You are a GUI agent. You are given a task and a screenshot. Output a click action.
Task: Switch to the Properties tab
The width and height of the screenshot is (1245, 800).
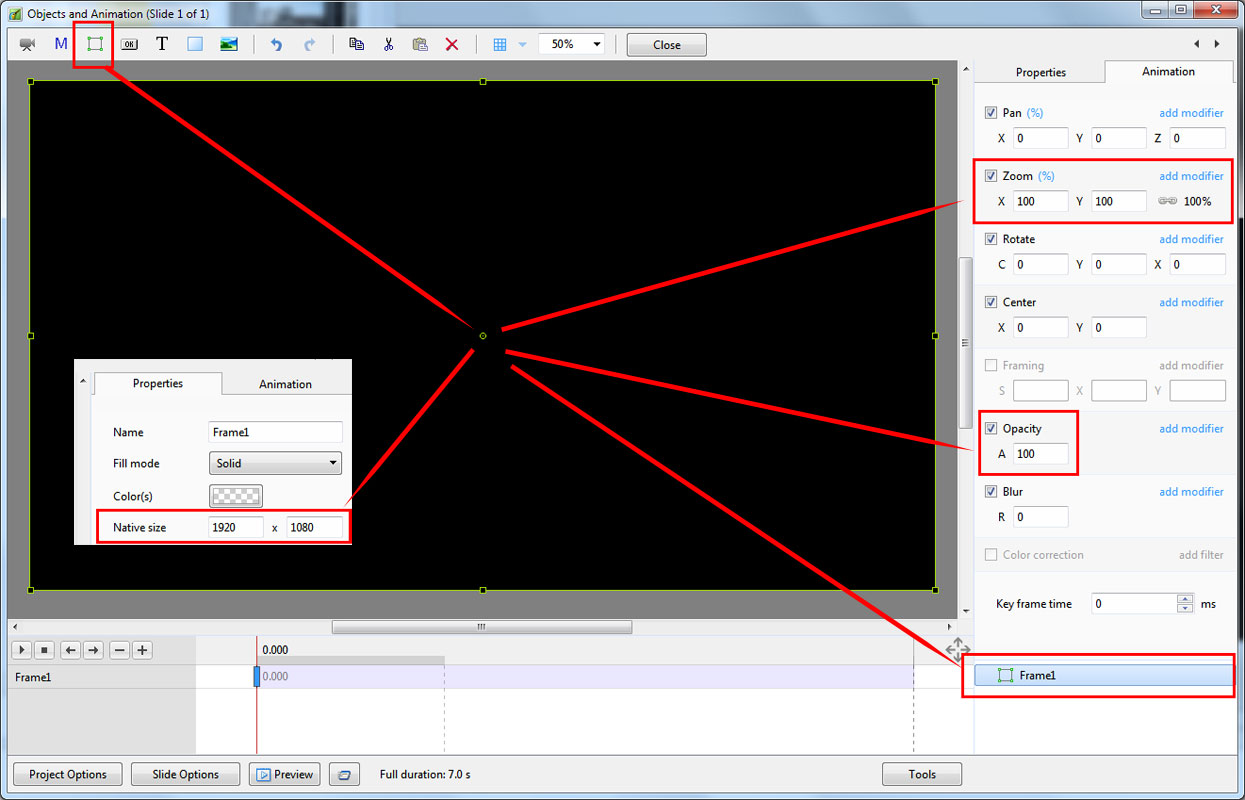[1041, 72]
